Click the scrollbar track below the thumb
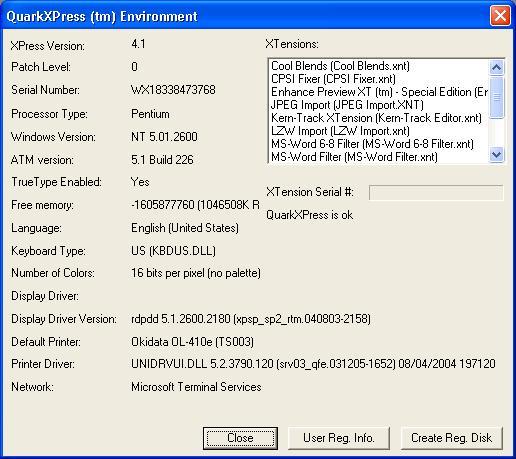This screenshot has height=459, width=516. 496,133
